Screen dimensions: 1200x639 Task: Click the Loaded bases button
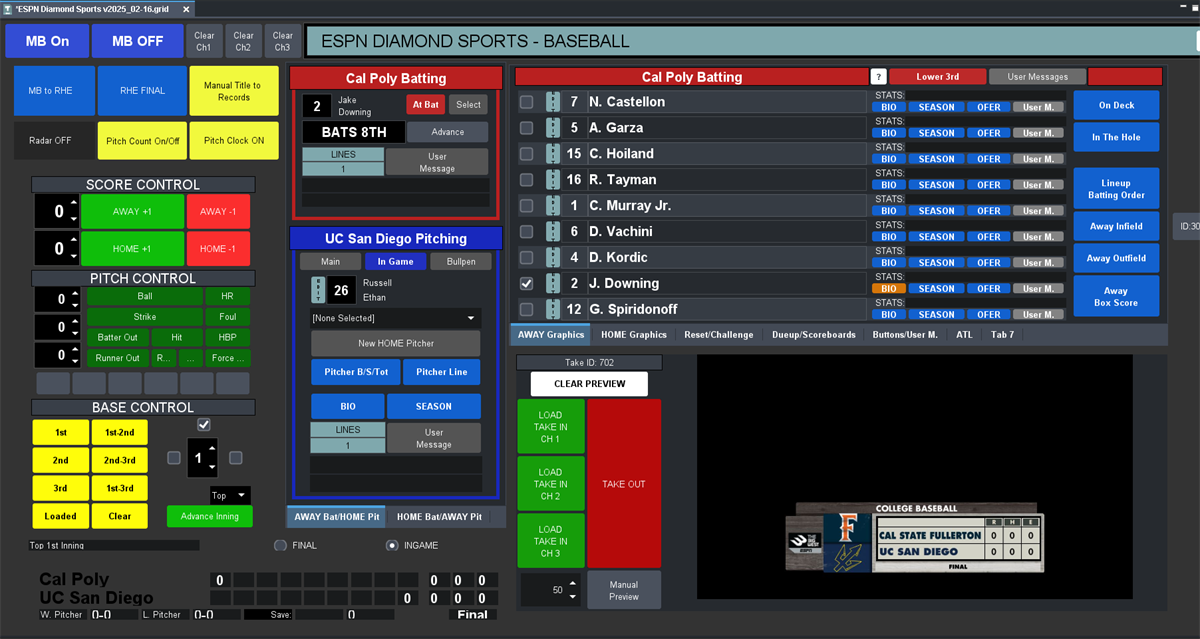(x=60, y=516)
